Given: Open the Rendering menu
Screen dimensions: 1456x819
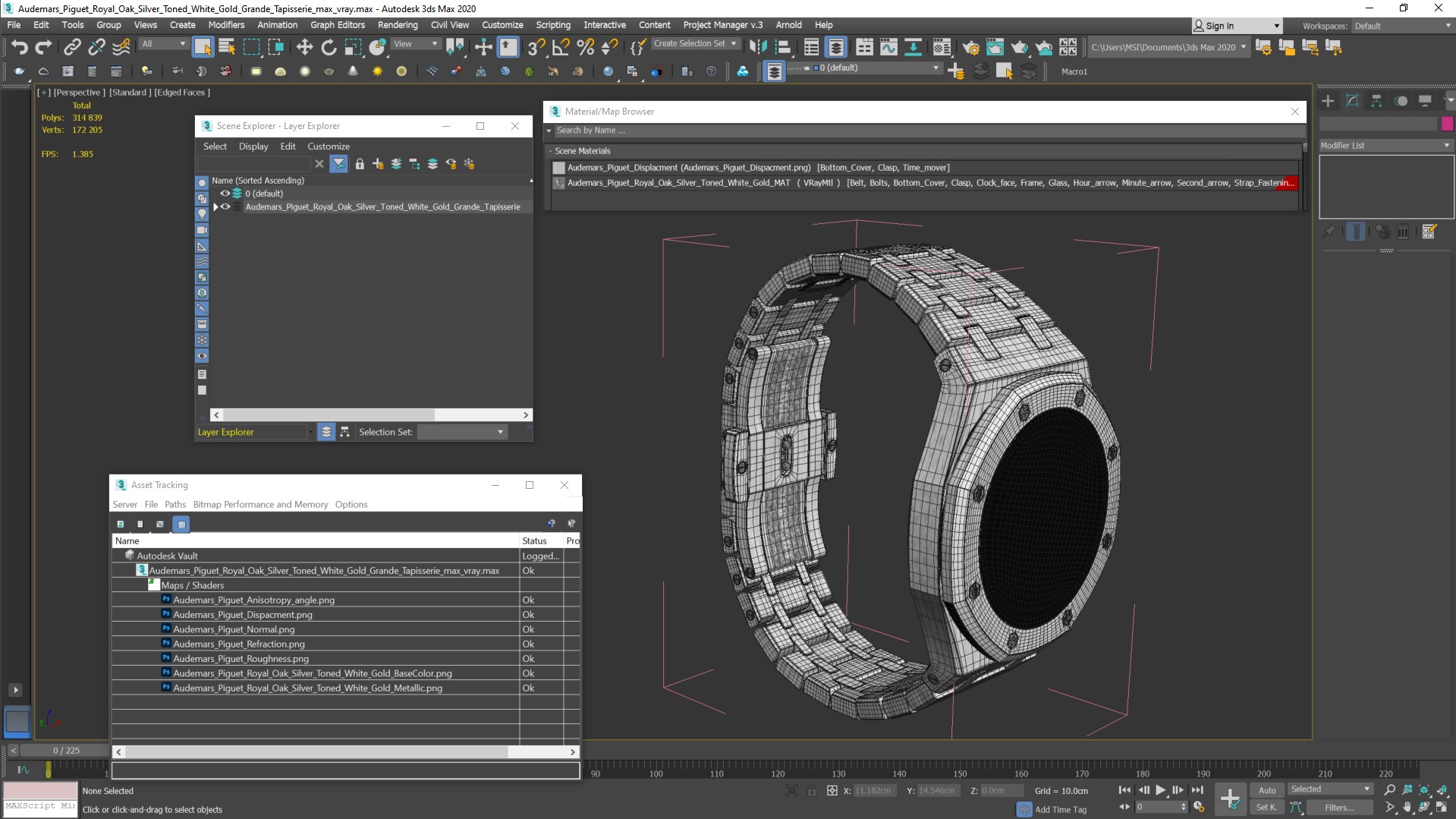Looking at the screenshot, I should click(398, 25).
